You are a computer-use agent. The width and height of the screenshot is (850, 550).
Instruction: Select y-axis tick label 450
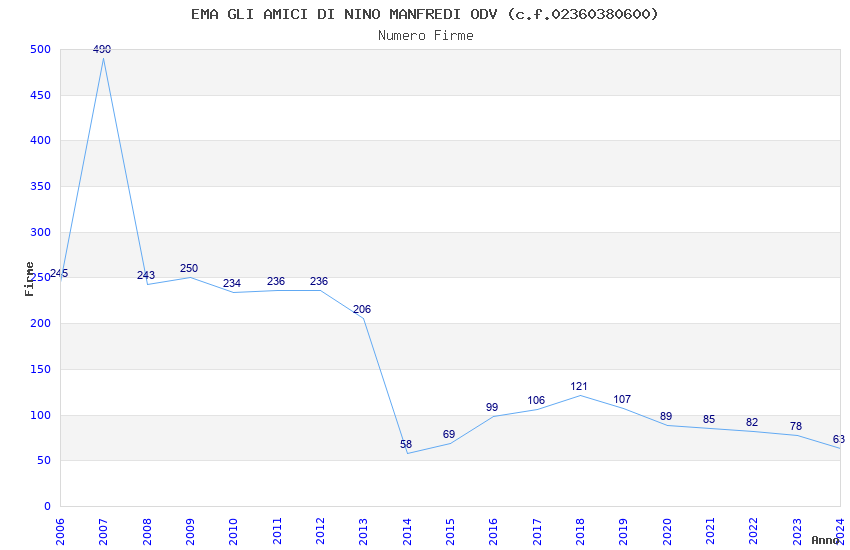[x=41, y=95]
